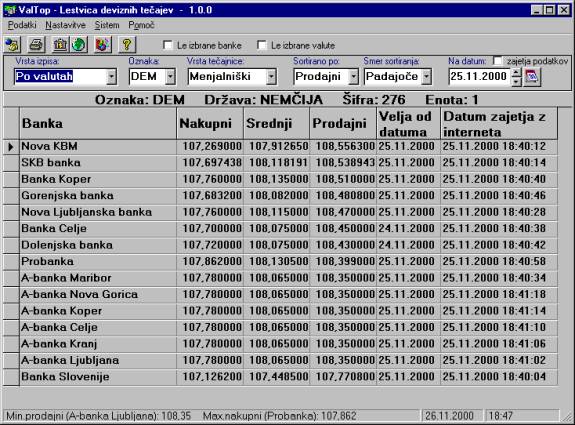
Task: Open the Podatki menu
Action: click(22, 25)
